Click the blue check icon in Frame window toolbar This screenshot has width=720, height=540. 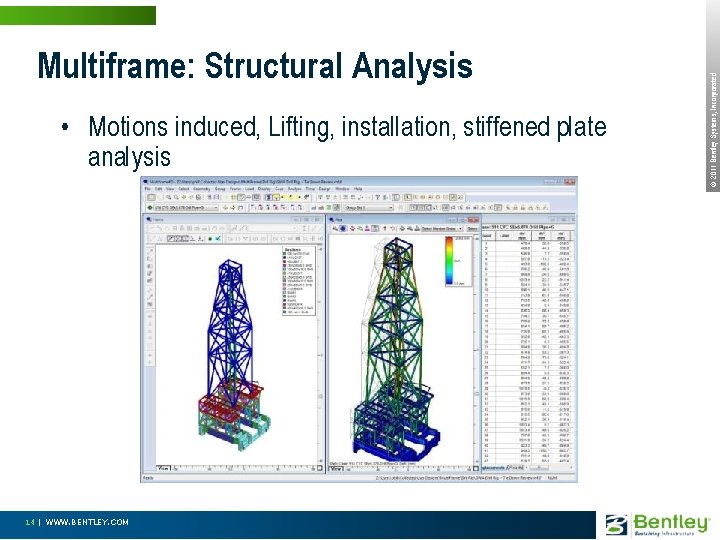218,239
